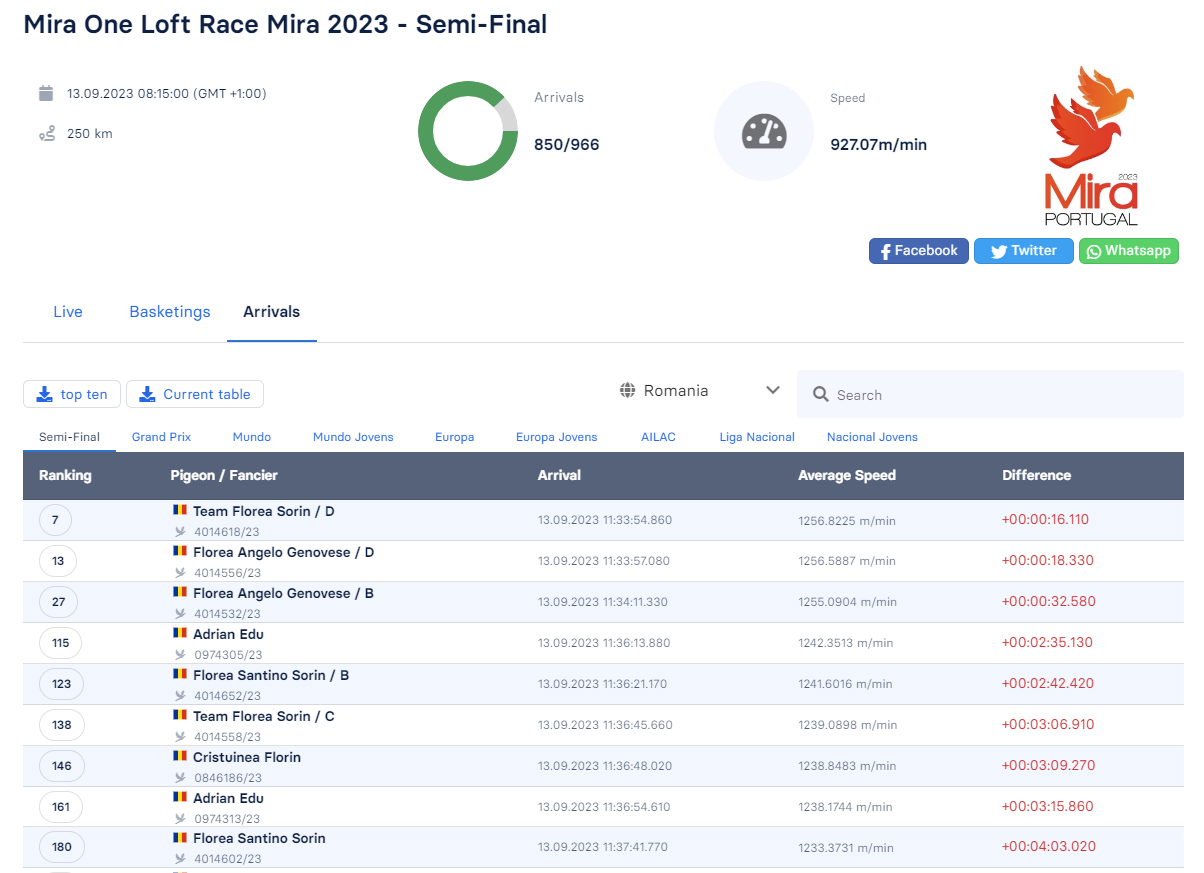Viewport: 1204px width, 873px height.
Task: Switch to the Live tab
Action: [x=68, y=312]
